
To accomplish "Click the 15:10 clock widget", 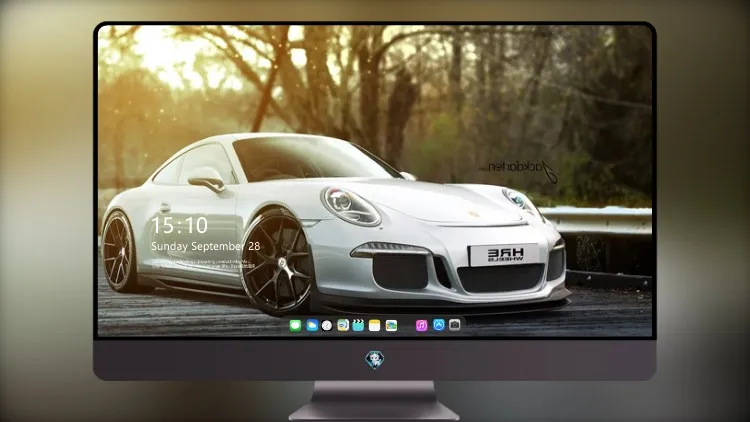I will 179,225.
